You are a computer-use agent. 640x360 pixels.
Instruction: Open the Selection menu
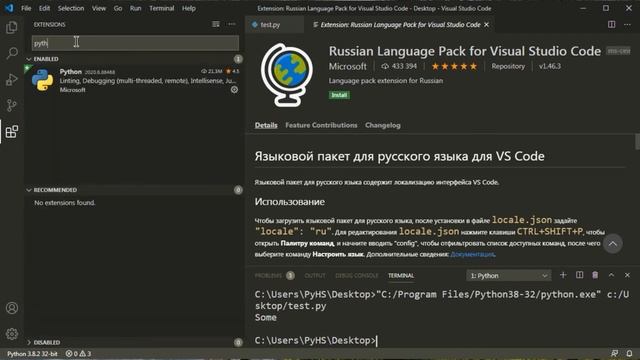(71, 8)
